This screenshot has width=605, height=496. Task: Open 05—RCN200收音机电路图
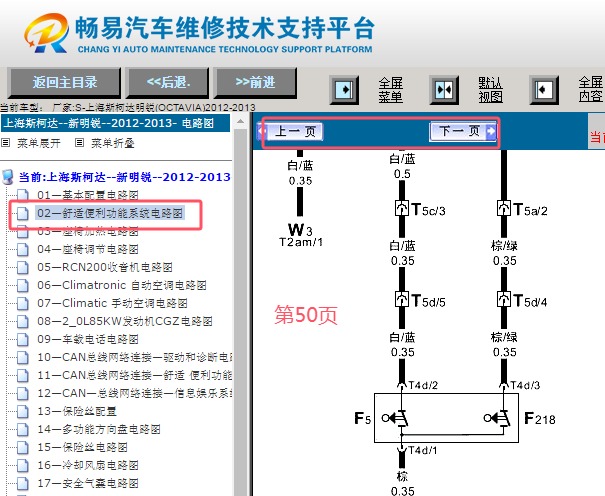click(x=105, y=267)
